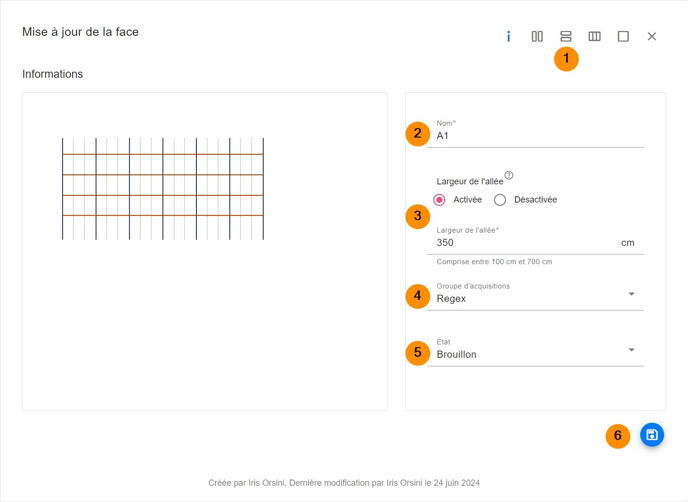Select the single square layout icon
The width and height of the screenshot is (688, 502).
(x=623, y=37)
